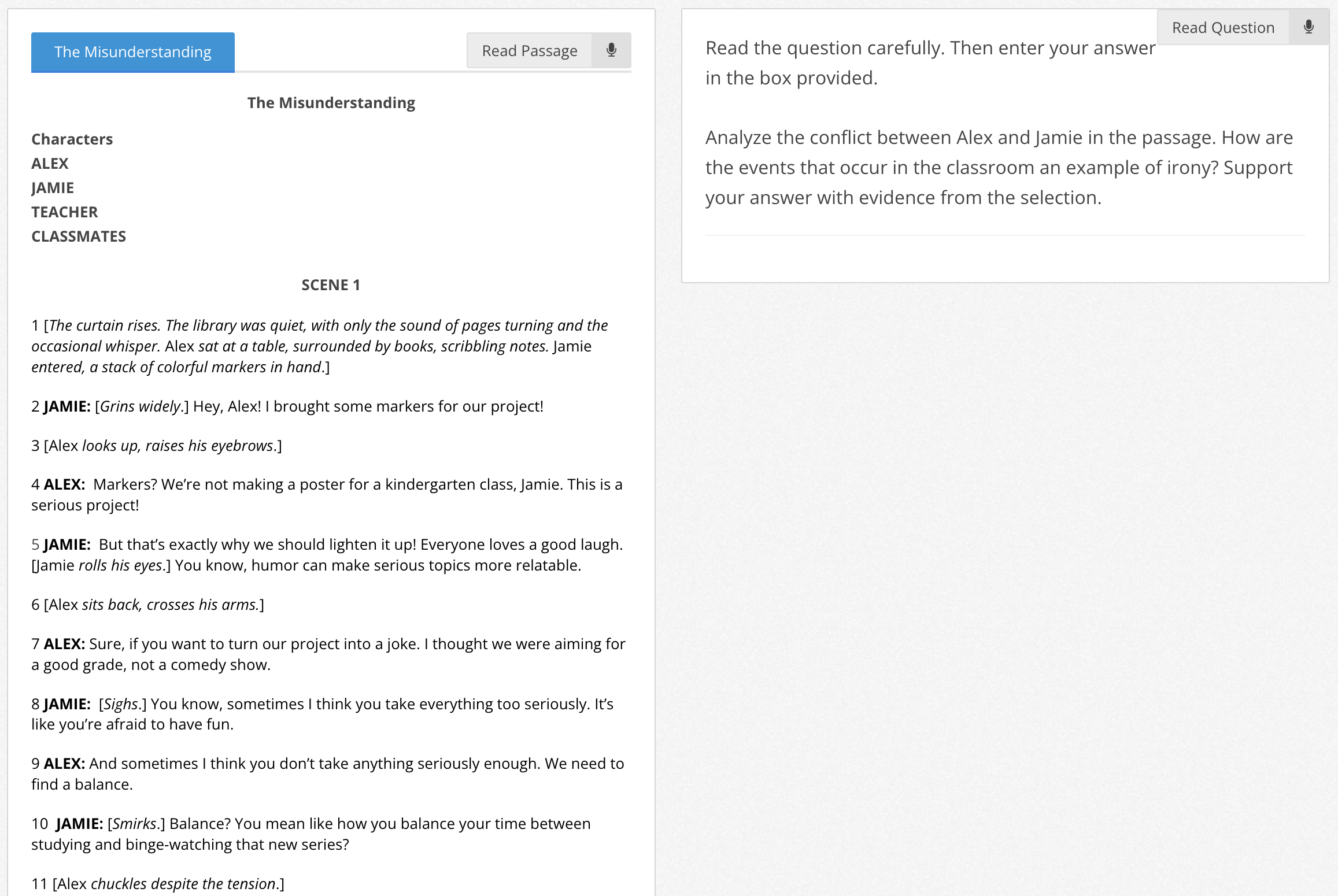This screenshot has height=896, width=1338.
Task: Click the Characters heading
Action: pyautogui.click(x=72, y=139)
